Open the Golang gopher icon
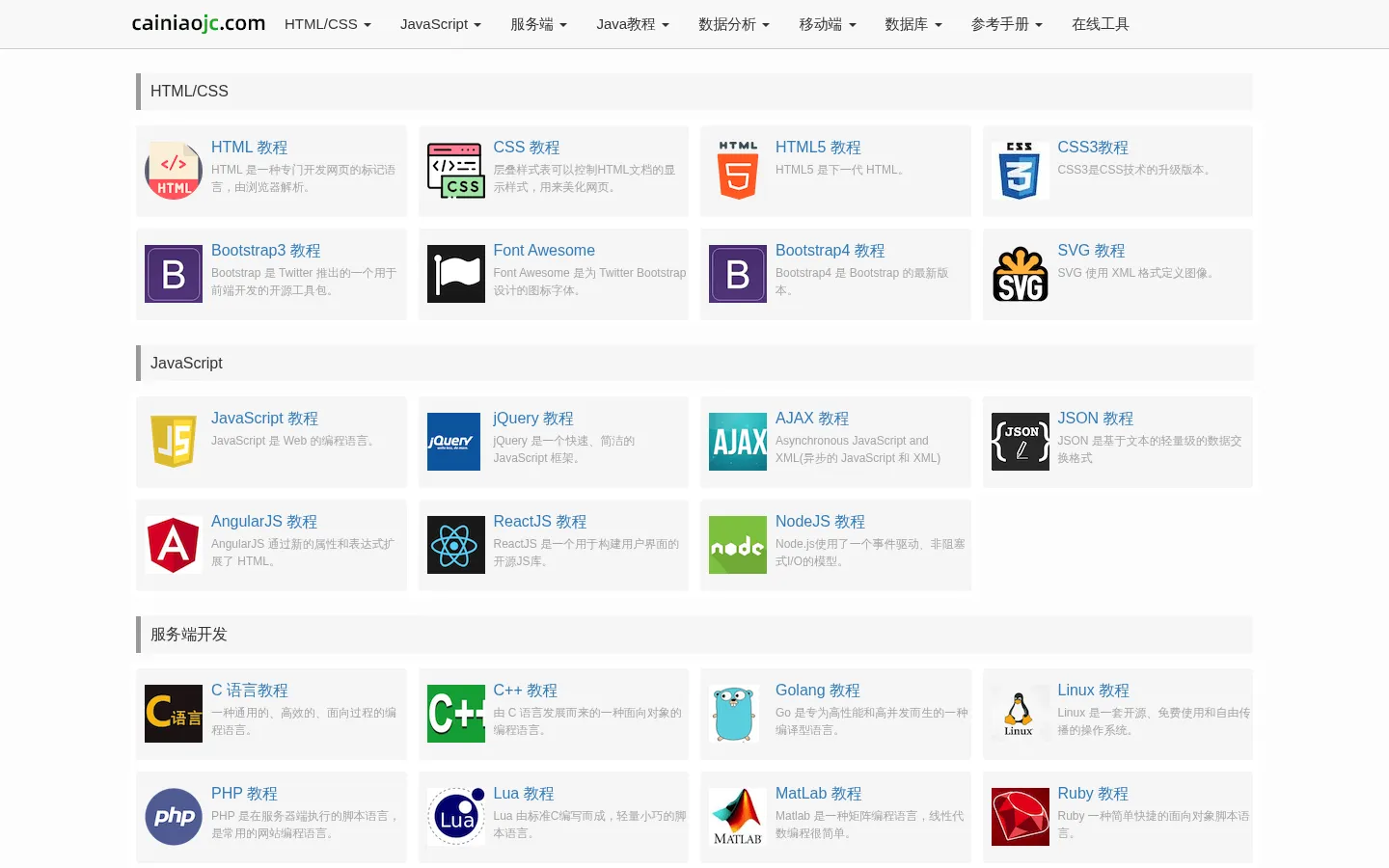This screenshot has height=868, width=1389. tap(734, 714)
